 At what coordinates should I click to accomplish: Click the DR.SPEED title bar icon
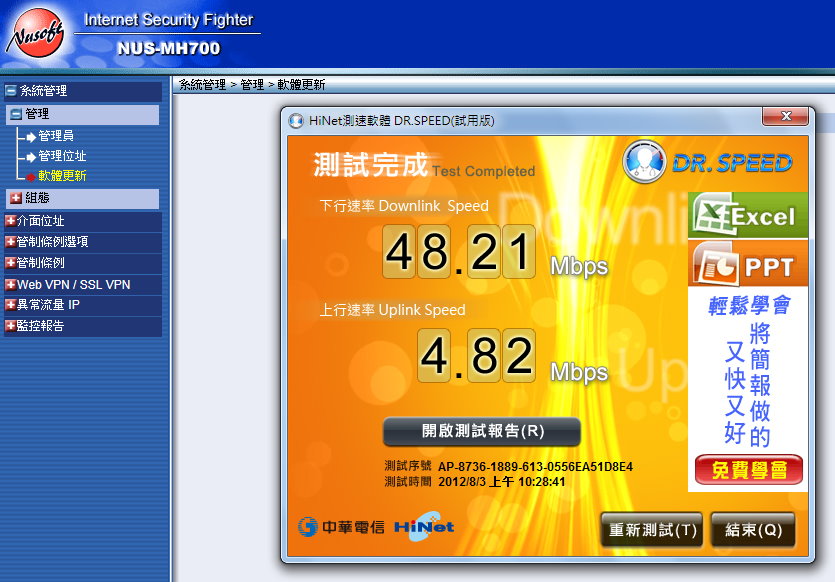296,121
